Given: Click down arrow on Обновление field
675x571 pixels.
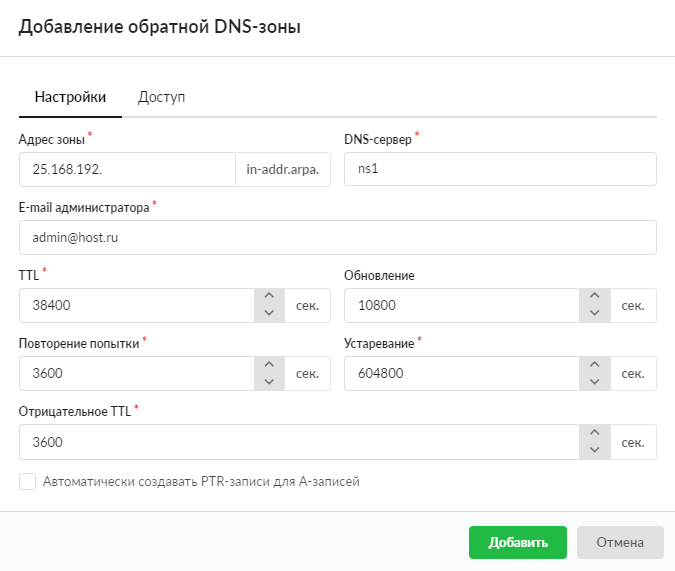Looking at the screenshot, I should point(593,314).
